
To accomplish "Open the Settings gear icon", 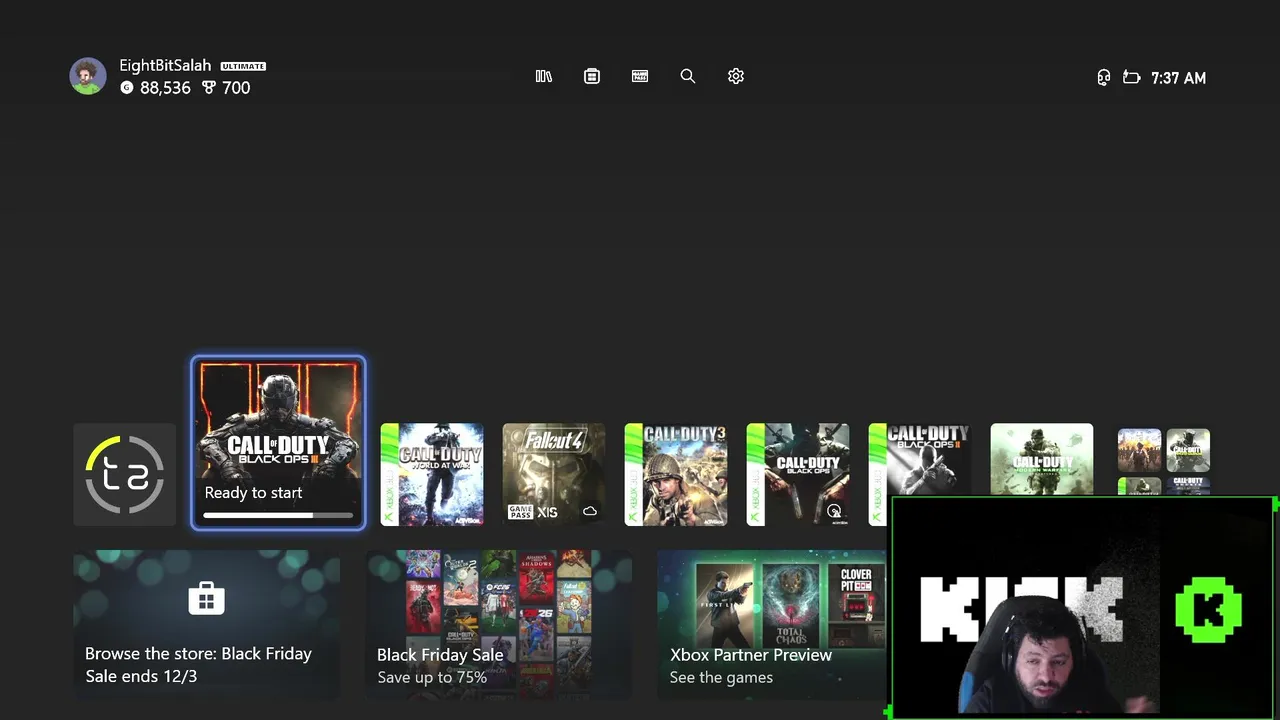I will [736, 76].
